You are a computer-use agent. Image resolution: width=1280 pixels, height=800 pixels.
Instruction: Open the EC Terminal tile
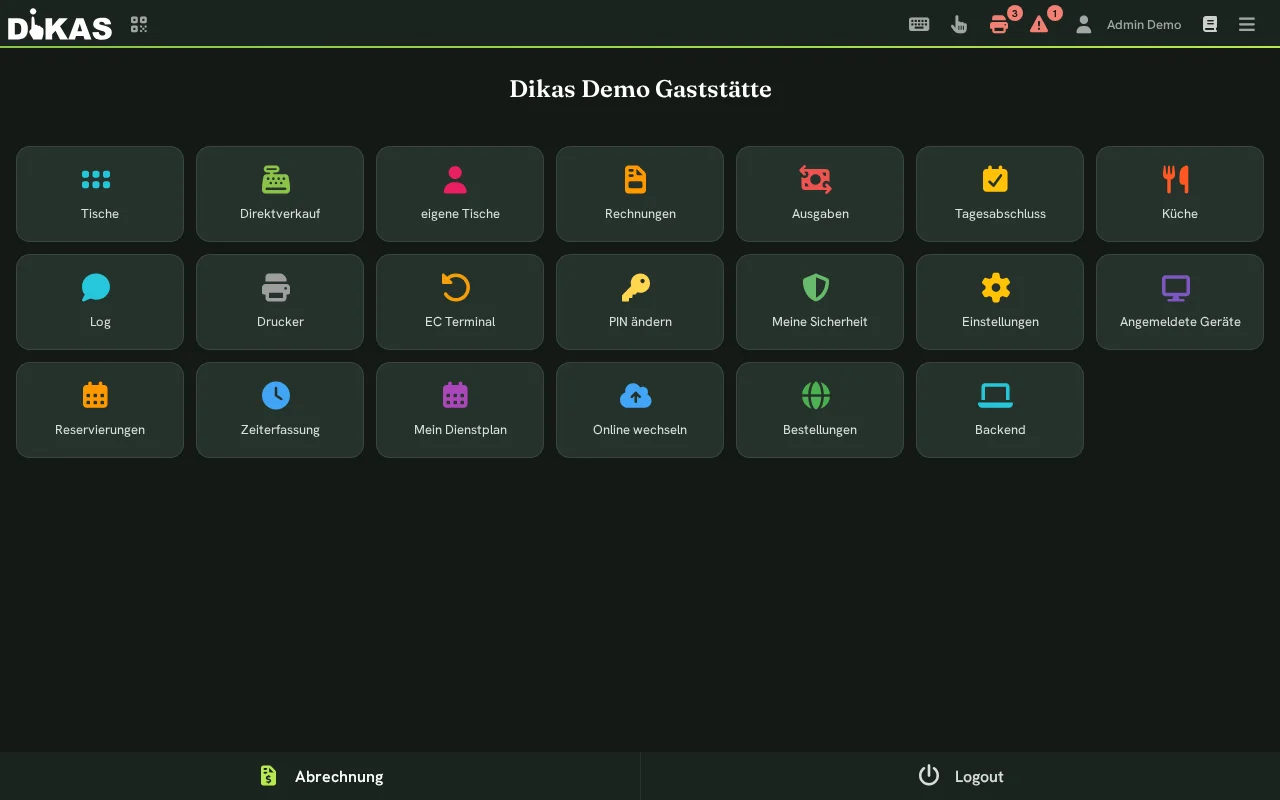pos(460,302)
